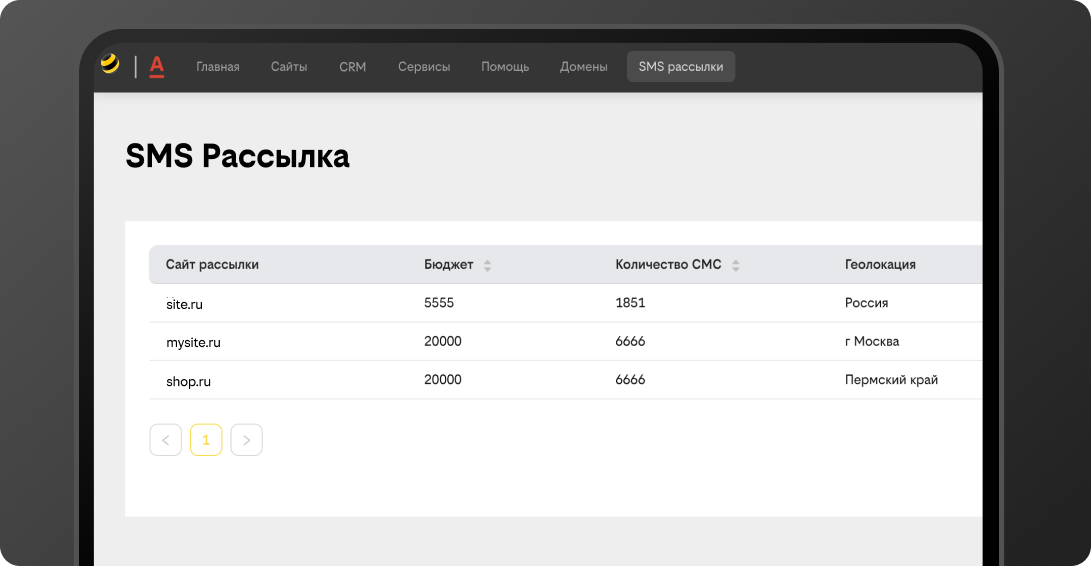This screenshot has width=1091, height=566.
Task: Click the SMS Рассылка page heading
Action: point(237,156)
